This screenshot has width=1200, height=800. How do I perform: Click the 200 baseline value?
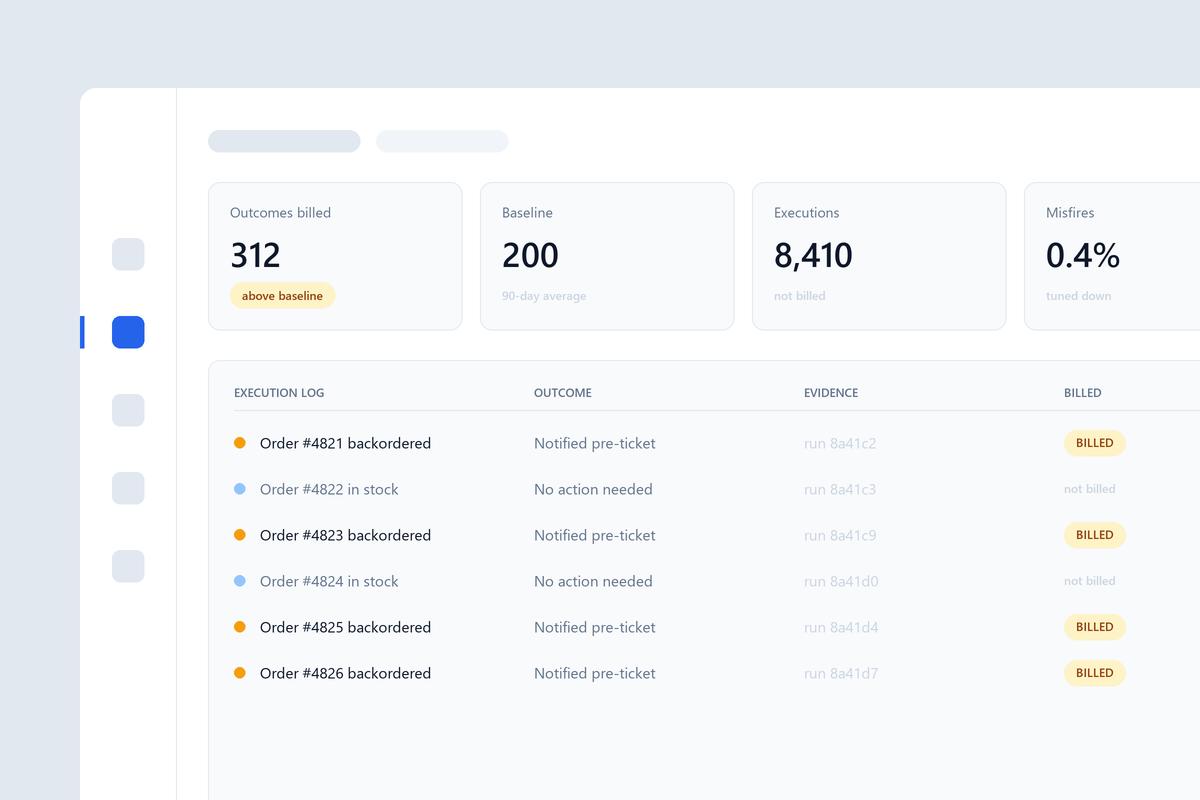point(530,256)
